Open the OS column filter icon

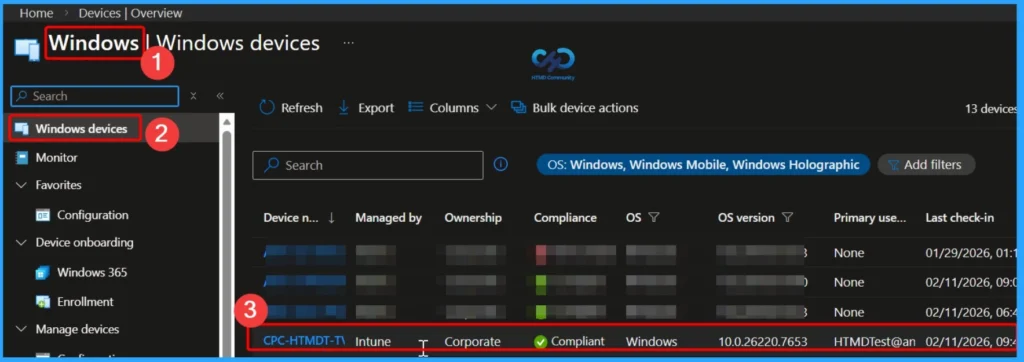pyautogui.click(x=653, y=218)
